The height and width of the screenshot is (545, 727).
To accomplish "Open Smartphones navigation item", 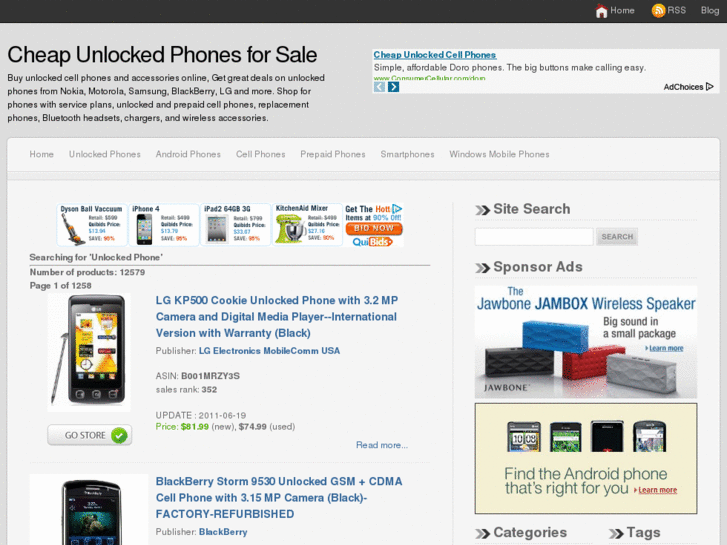I will point(407,154).
